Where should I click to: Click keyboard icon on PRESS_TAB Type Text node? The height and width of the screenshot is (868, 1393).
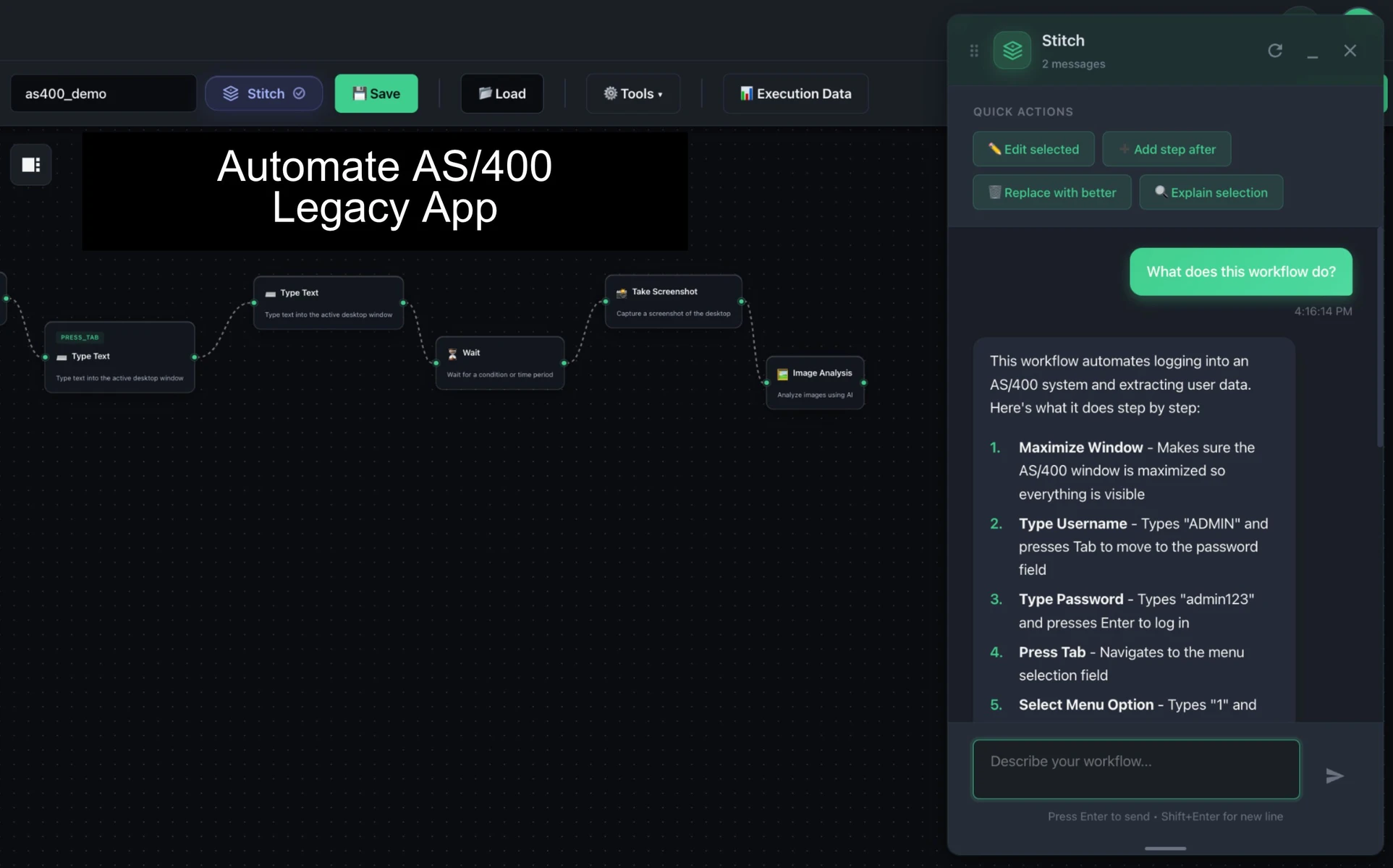click(62, 357)
